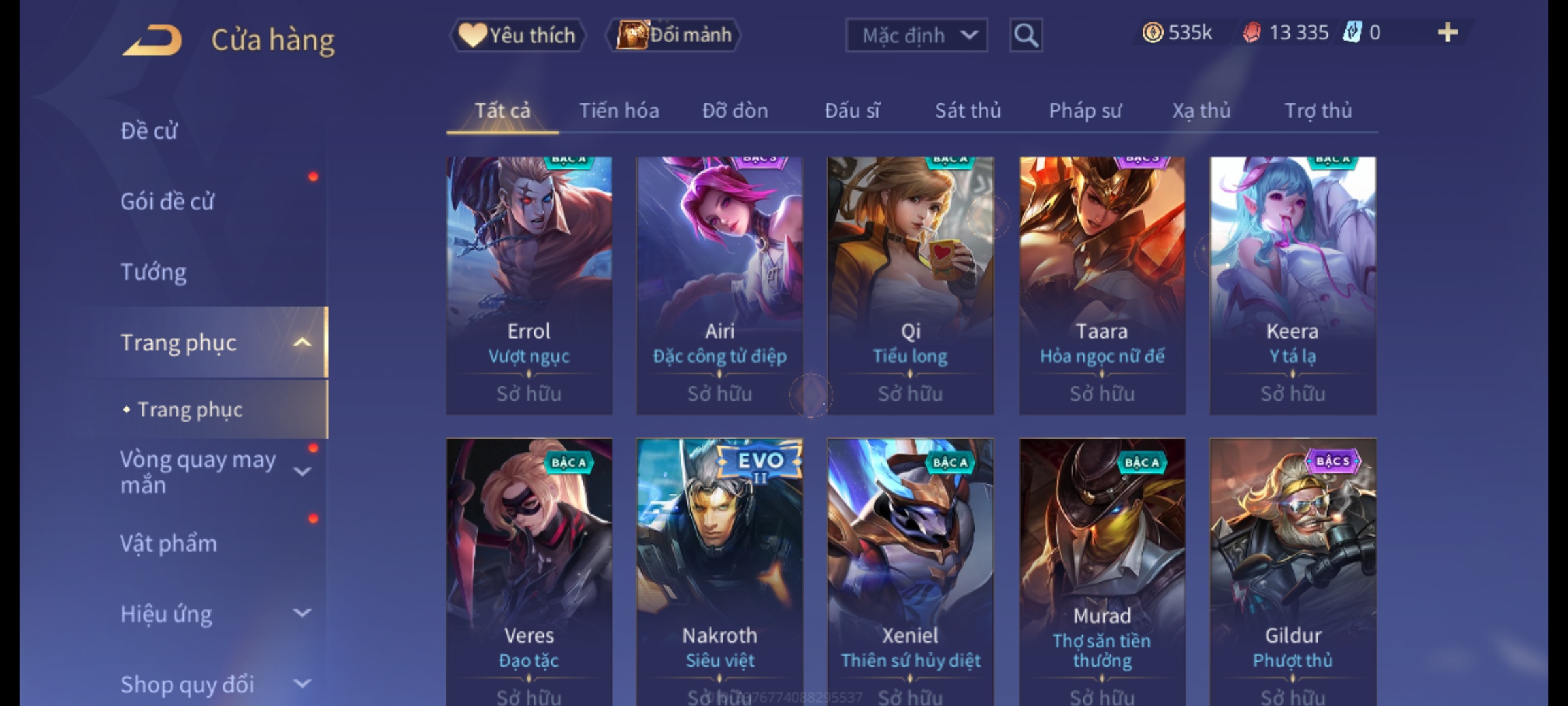The image size is (1568, 706).
Task: Open the Mặc định sort dropdown
Action: (916, 35)
